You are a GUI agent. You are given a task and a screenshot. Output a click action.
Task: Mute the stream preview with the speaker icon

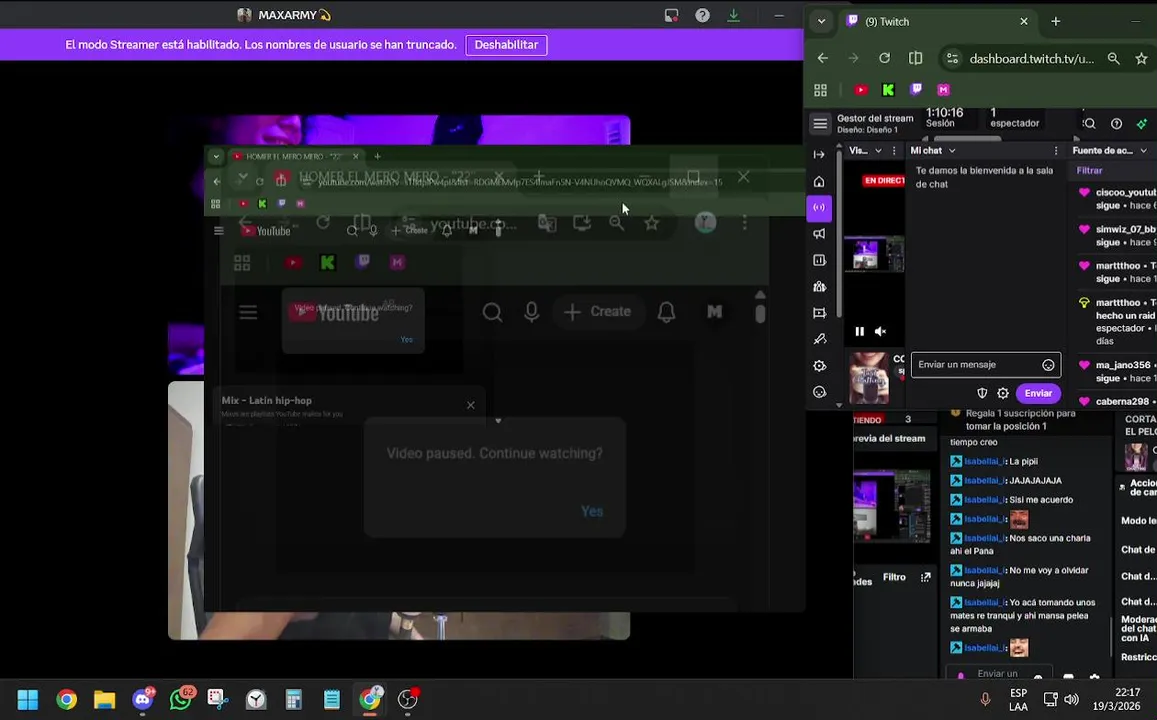pyautogui.click(x=880, y=332)
